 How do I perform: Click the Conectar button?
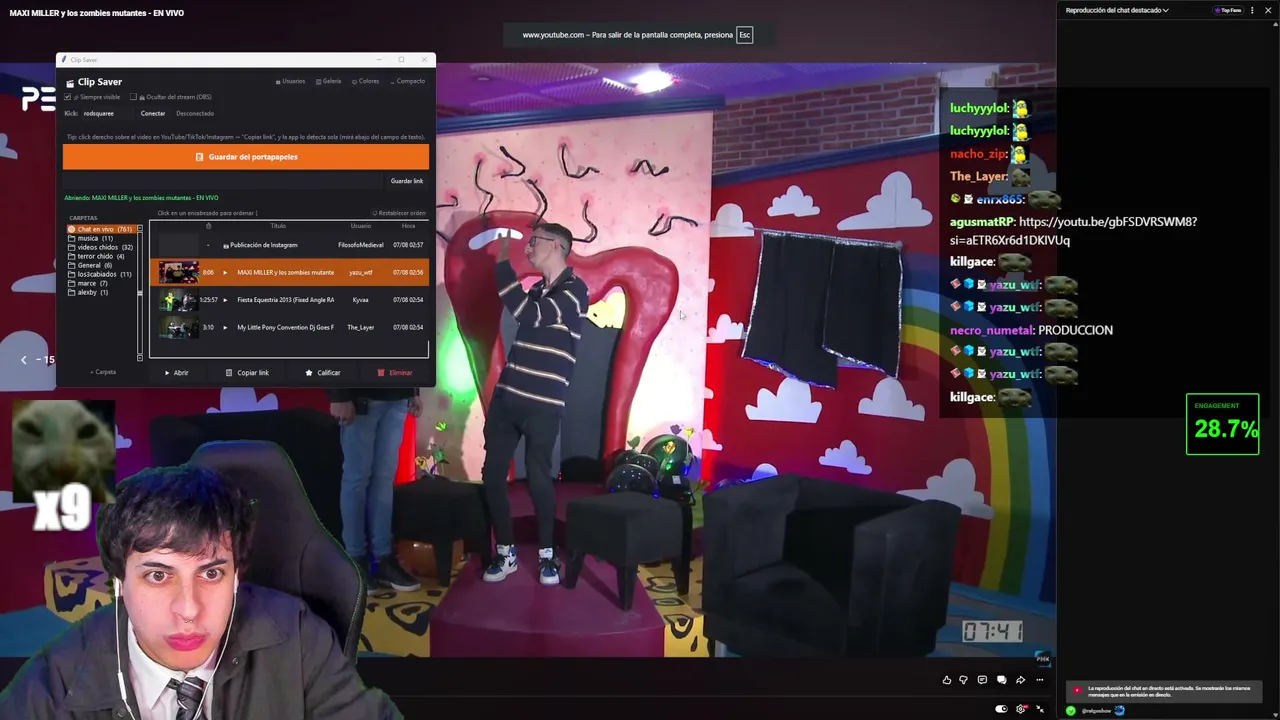(x=153, y=113)
